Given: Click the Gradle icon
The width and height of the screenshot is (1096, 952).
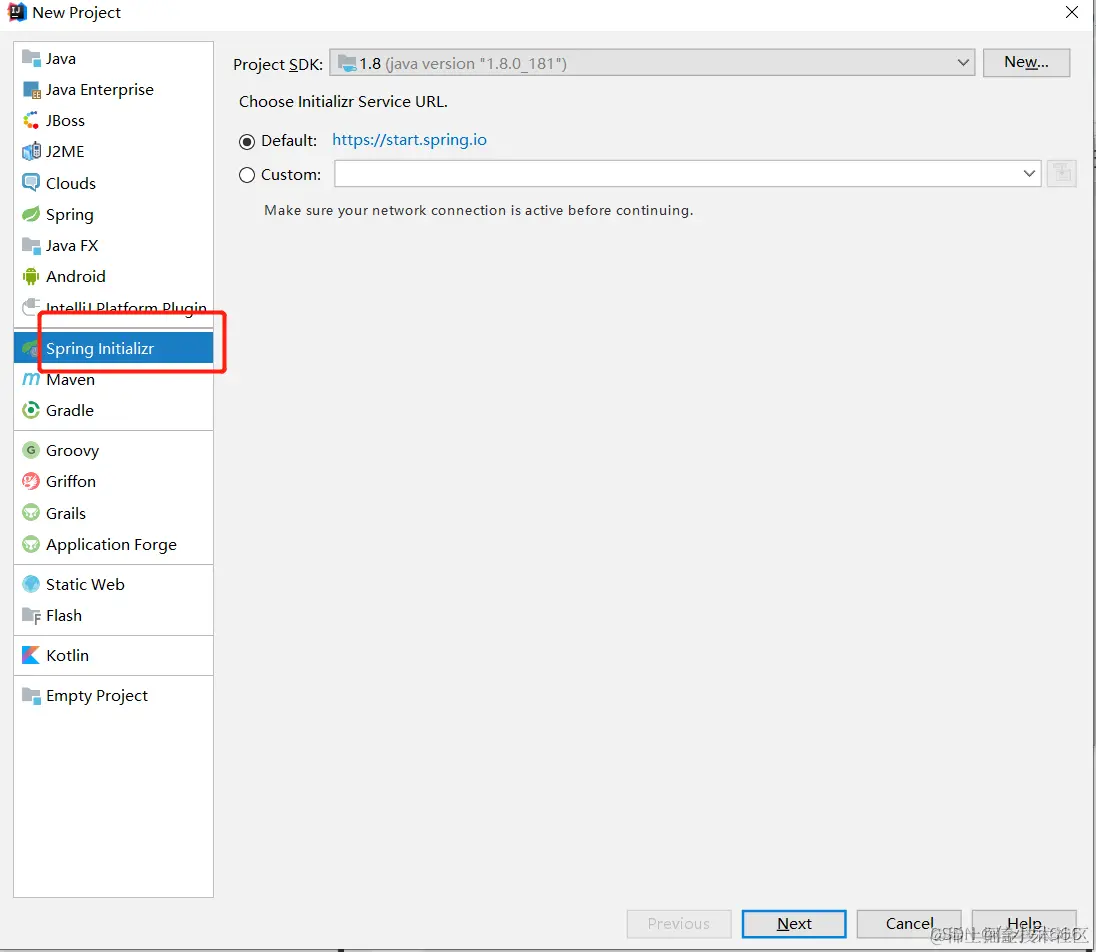Looking at the screenshot, I should (x=31, y=410).
